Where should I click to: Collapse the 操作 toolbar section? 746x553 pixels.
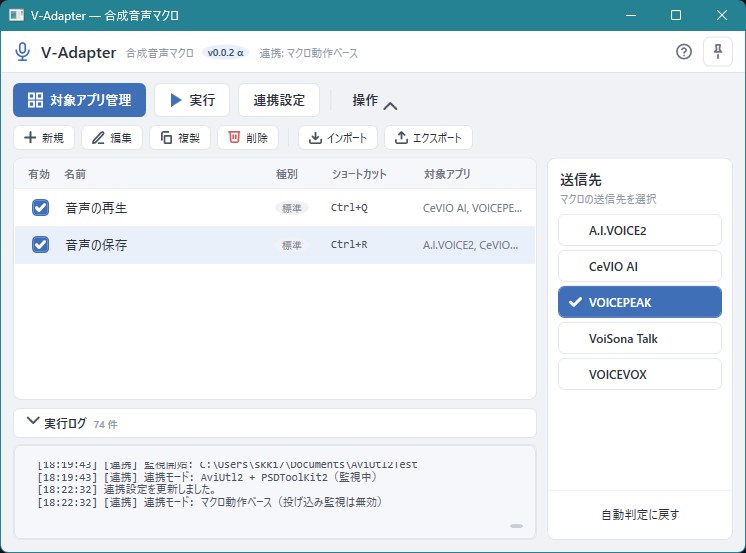(374, 100)
